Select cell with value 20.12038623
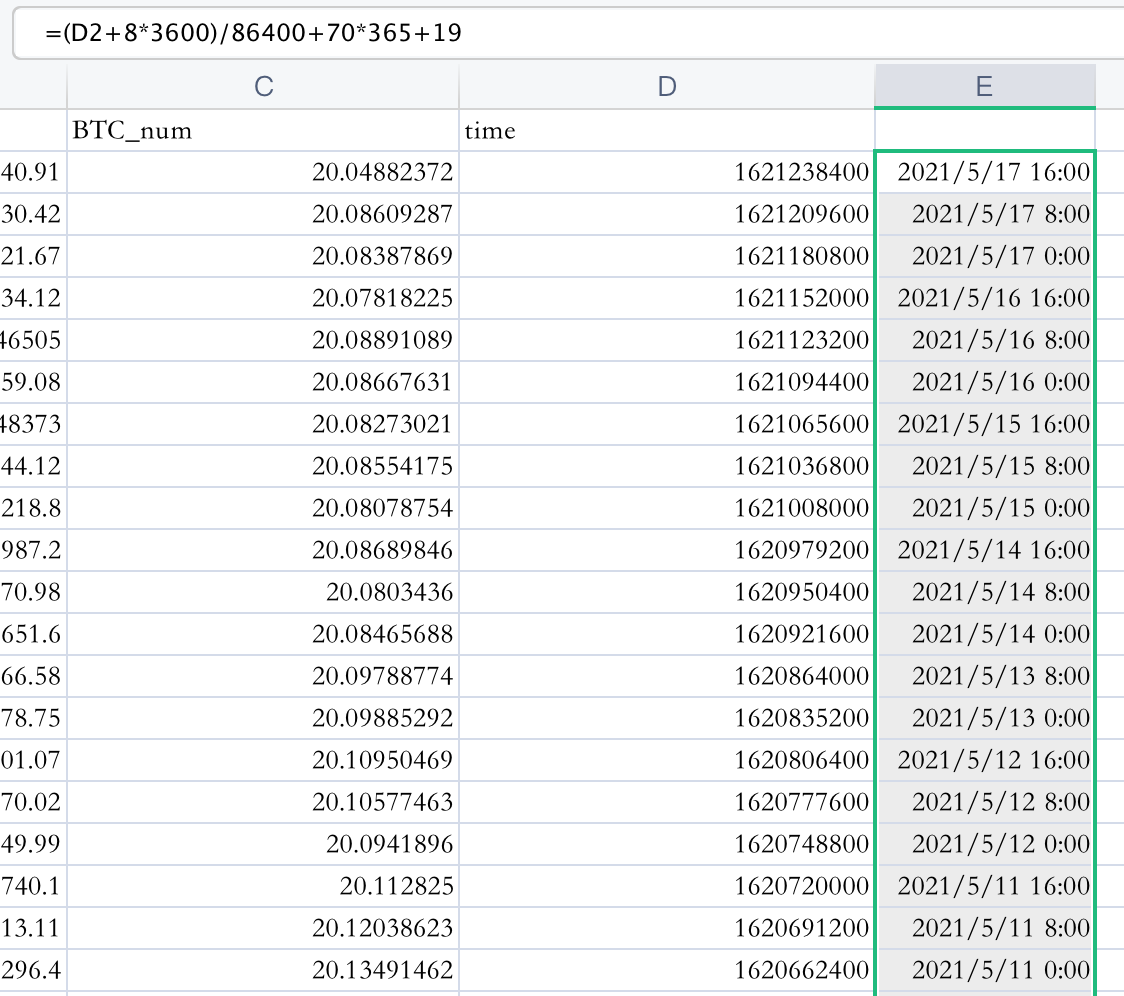 coord(263,928)
